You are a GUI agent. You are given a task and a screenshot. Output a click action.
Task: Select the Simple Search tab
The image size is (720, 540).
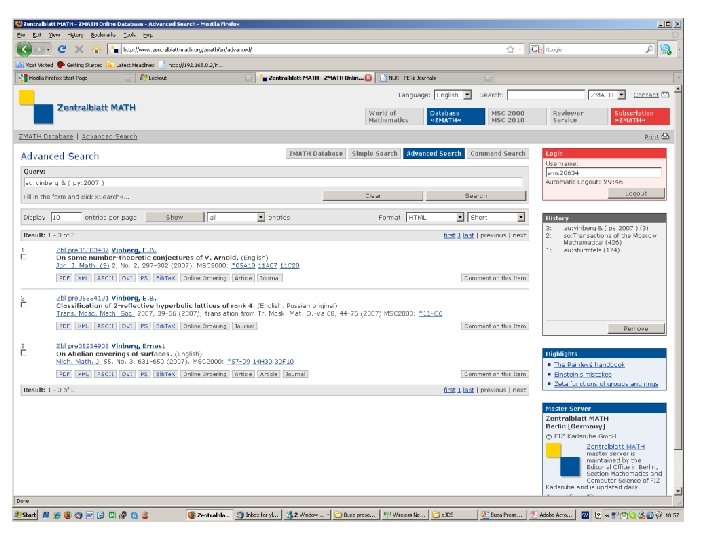coord(374,153)
